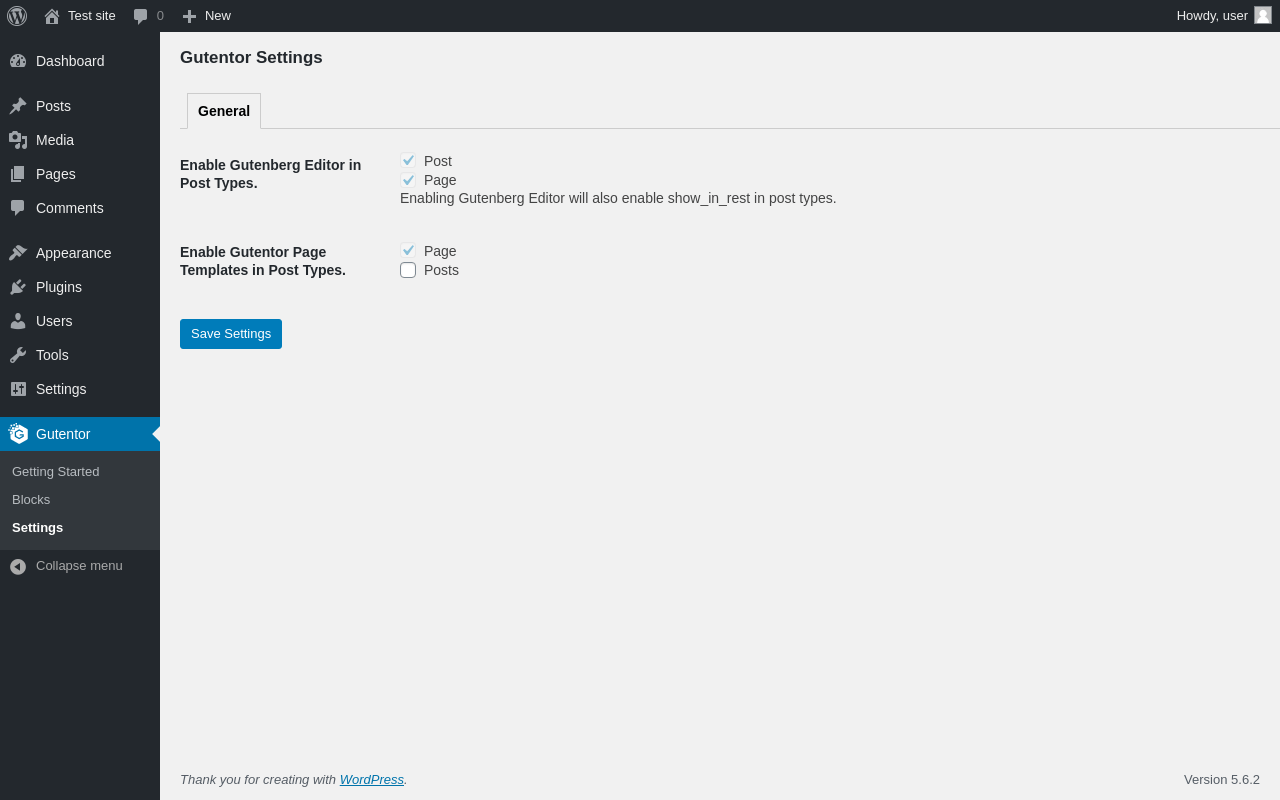Click the user avatar in admin bar
This screenshot has height=800, width=1280.
pos(1263,15)
